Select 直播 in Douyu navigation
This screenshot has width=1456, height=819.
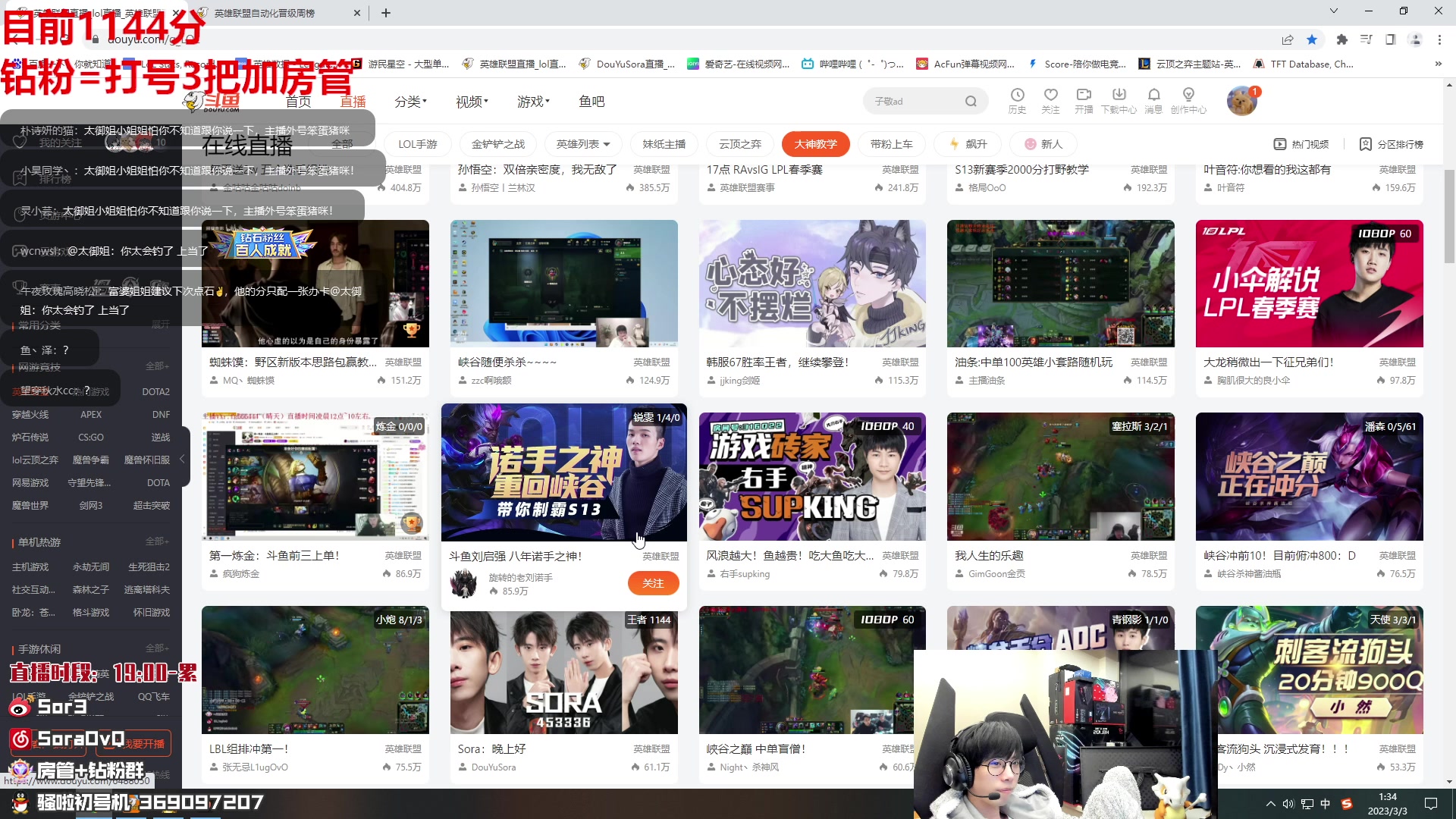click(x=353, y=102)
